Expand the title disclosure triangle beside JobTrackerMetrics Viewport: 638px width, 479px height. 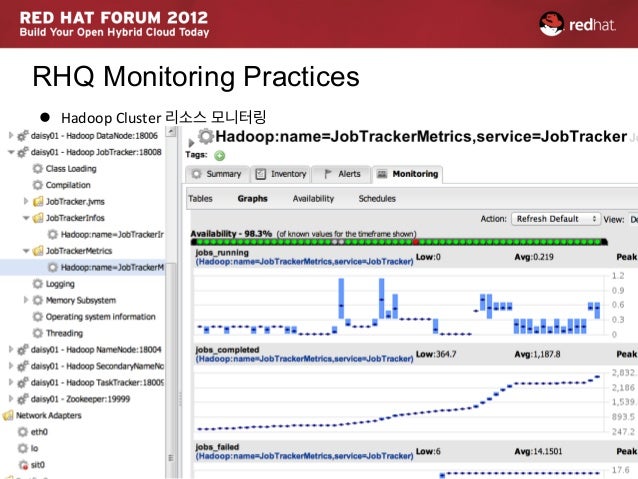tap(191, 143)
